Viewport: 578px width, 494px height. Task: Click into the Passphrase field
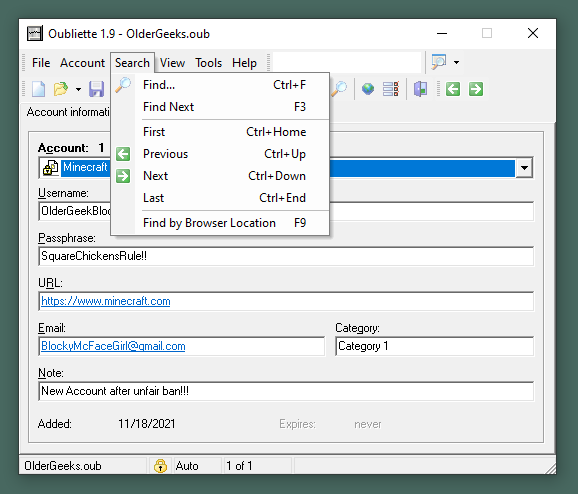click(x=286, y=256)
